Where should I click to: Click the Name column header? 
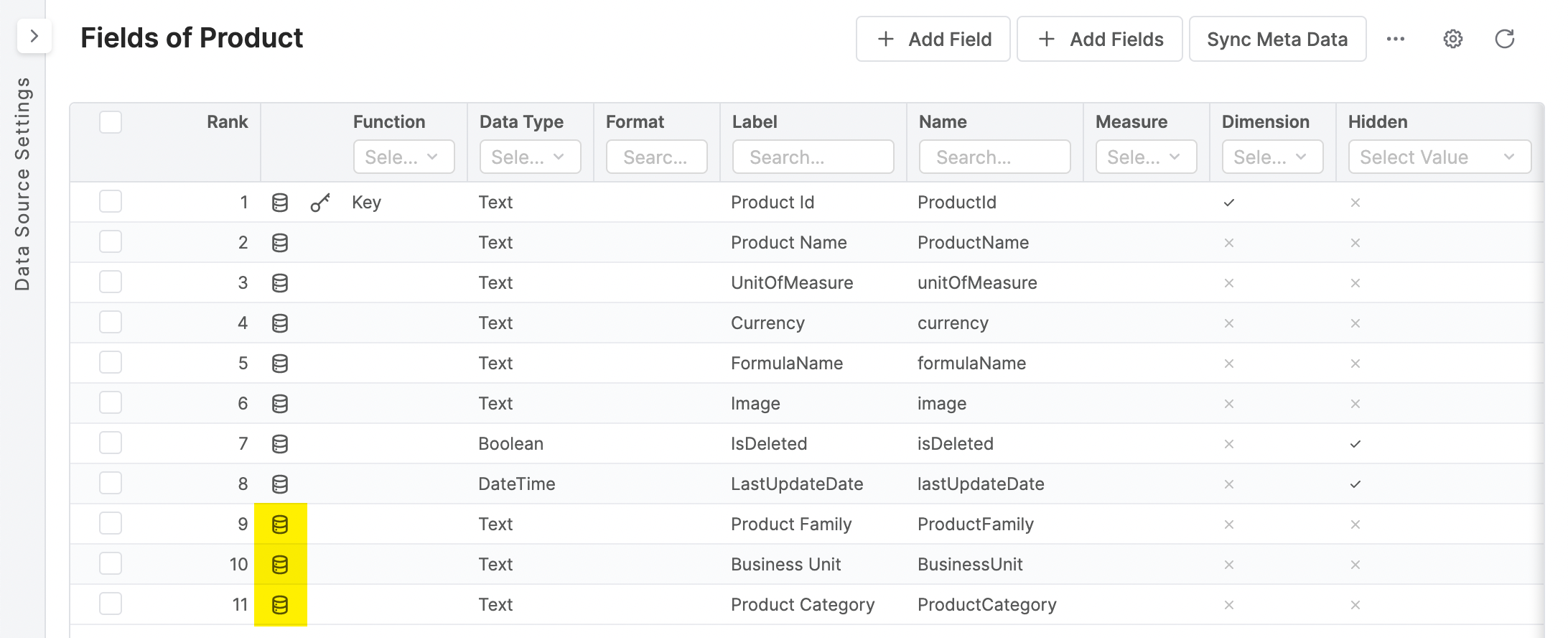coord(943,122)
